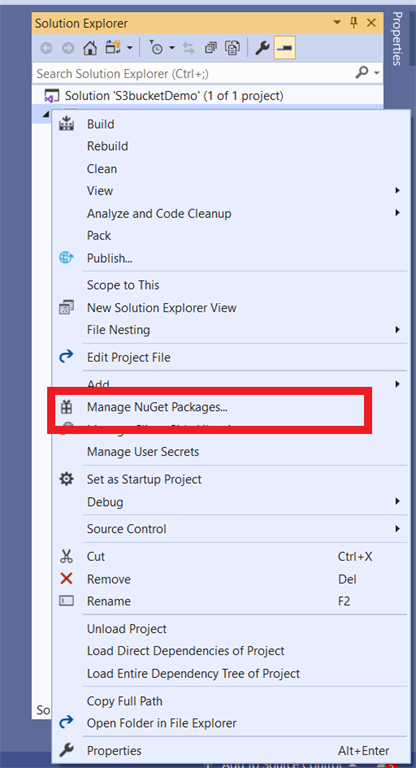416x768 pixels.
Task: Click the gear icon beside Set as Startup Project
Action: [x=66, y=479]
